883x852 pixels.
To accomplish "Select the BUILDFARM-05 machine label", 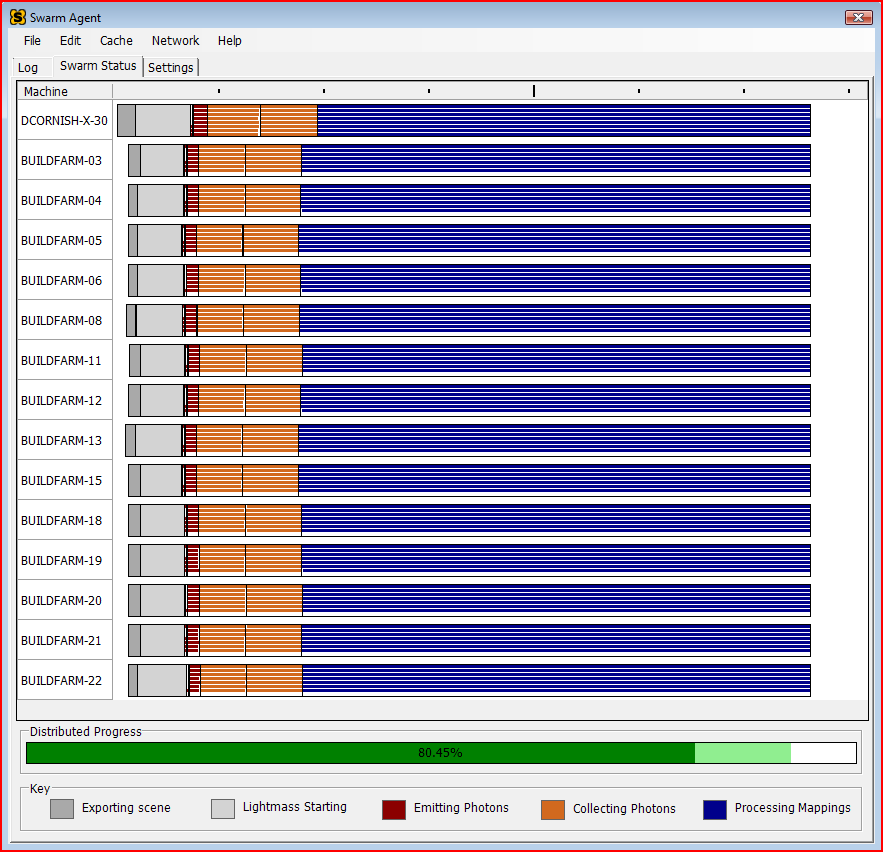I will [61, 240].
